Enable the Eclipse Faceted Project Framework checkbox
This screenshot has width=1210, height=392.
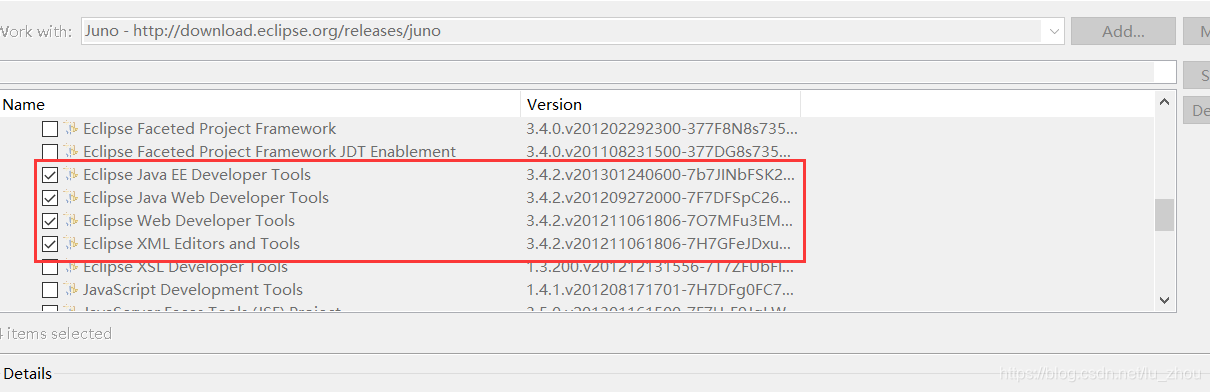tap(50, 129)
